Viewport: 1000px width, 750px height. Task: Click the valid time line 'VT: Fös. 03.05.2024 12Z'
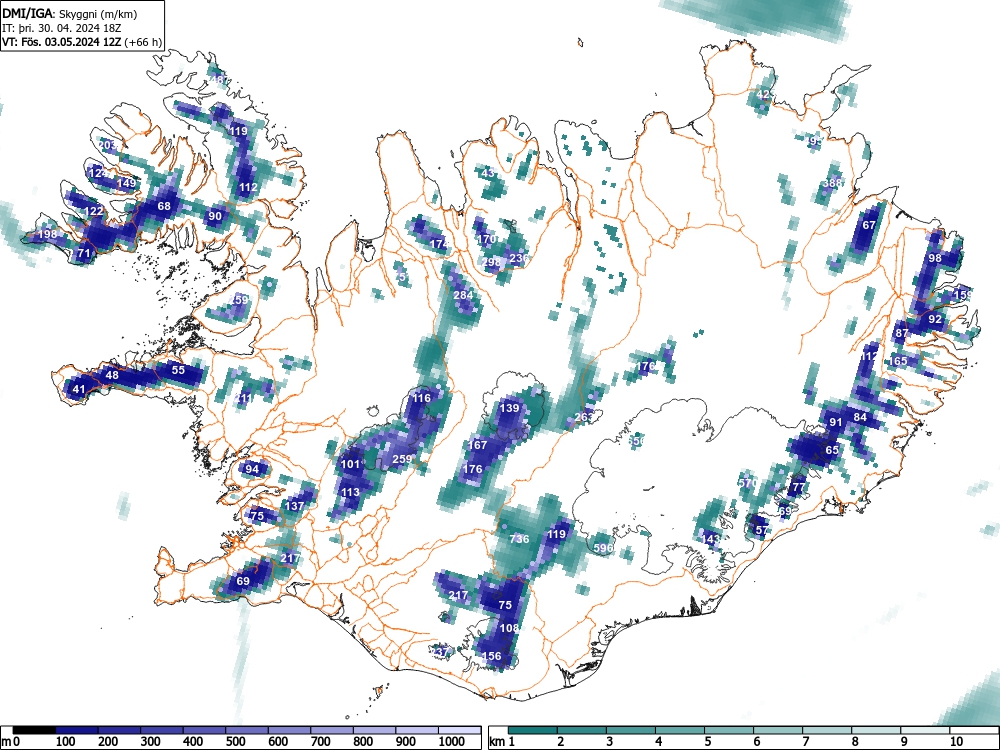pos(62,42)
